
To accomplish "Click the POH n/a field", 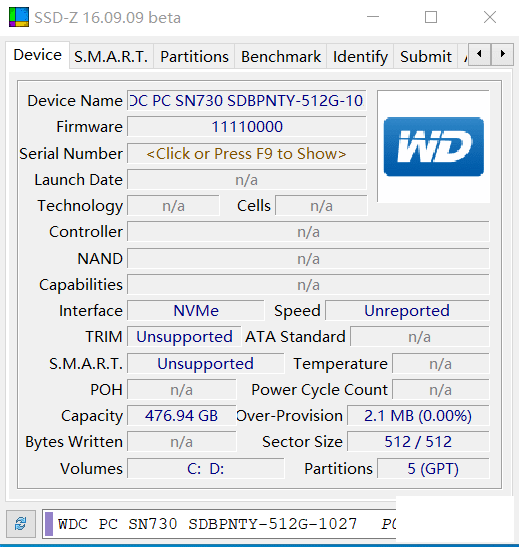I will click(x=181, y=390).
